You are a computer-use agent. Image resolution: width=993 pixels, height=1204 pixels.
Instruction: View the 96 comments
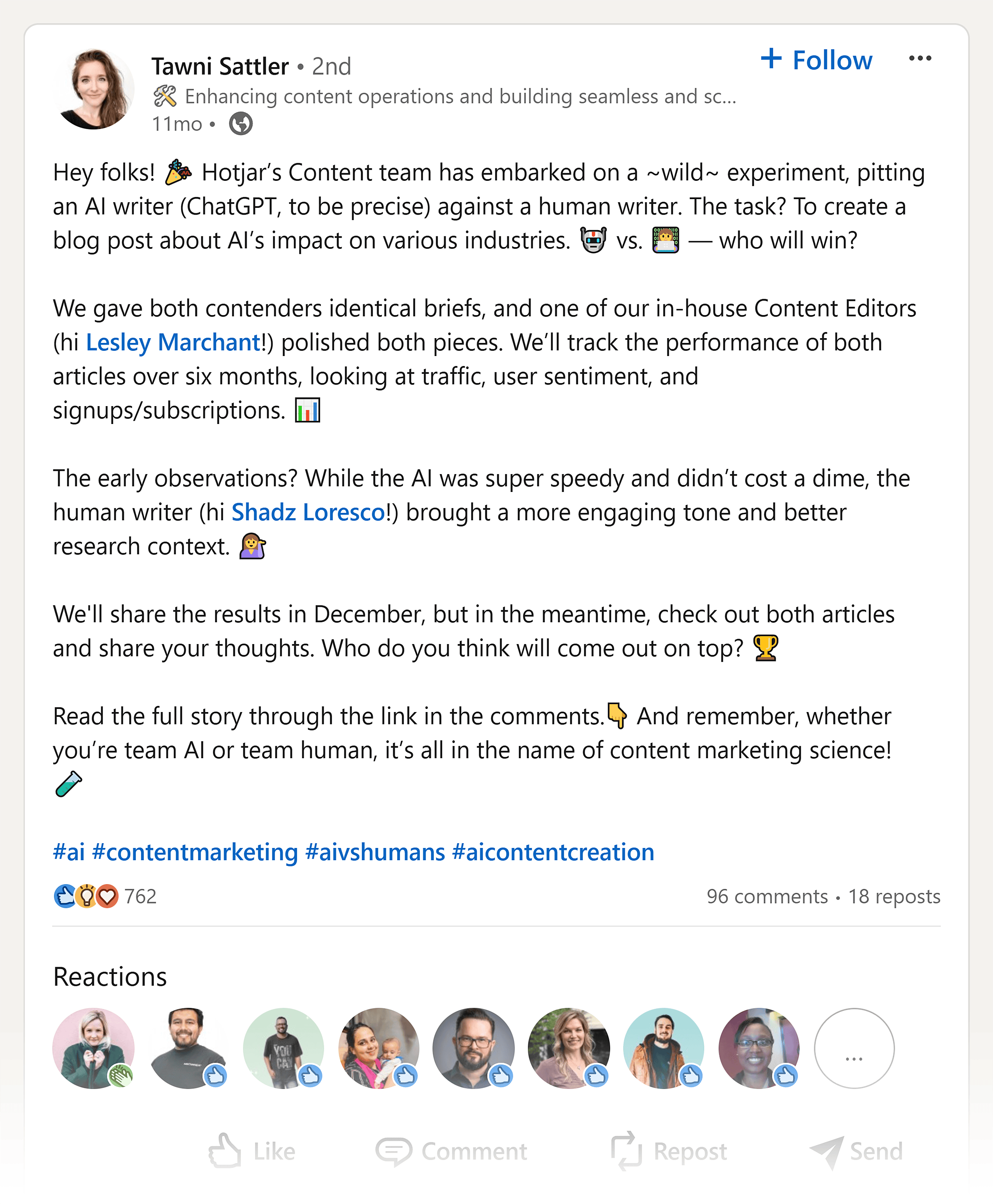[x=767, y=897]
